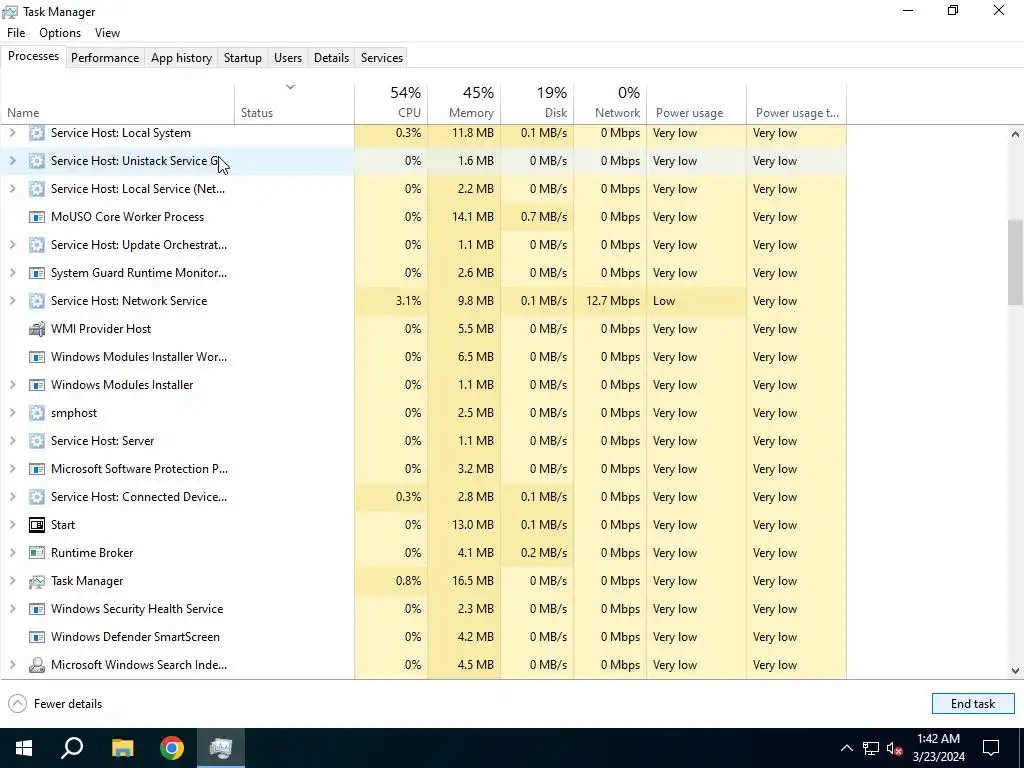The image size is (1024, 768).
Task: Open the Windows Start menu on the taskbar
Action: [x=24, y=748]
